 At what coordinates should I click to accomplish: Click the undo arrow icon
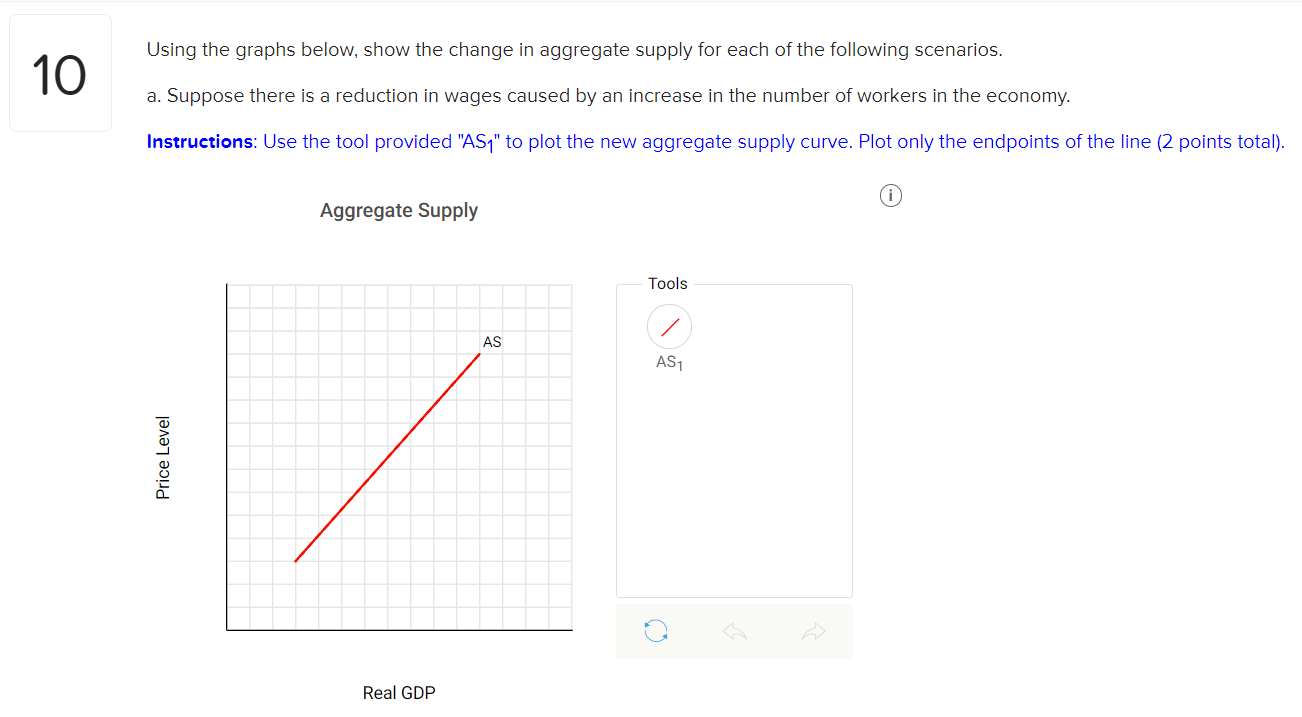point(734,631)
